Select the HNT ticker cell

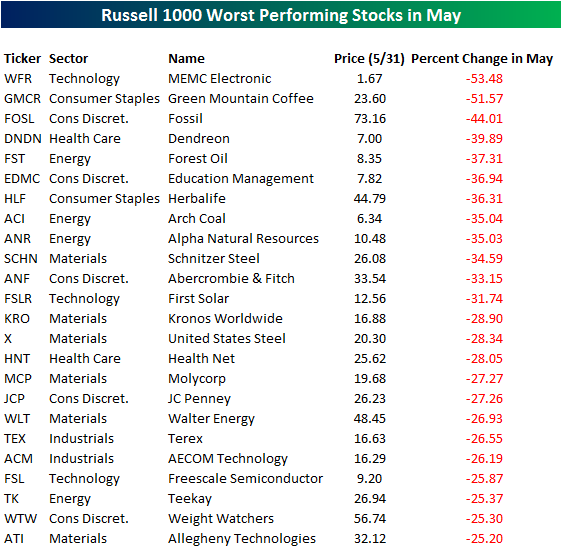17,359
